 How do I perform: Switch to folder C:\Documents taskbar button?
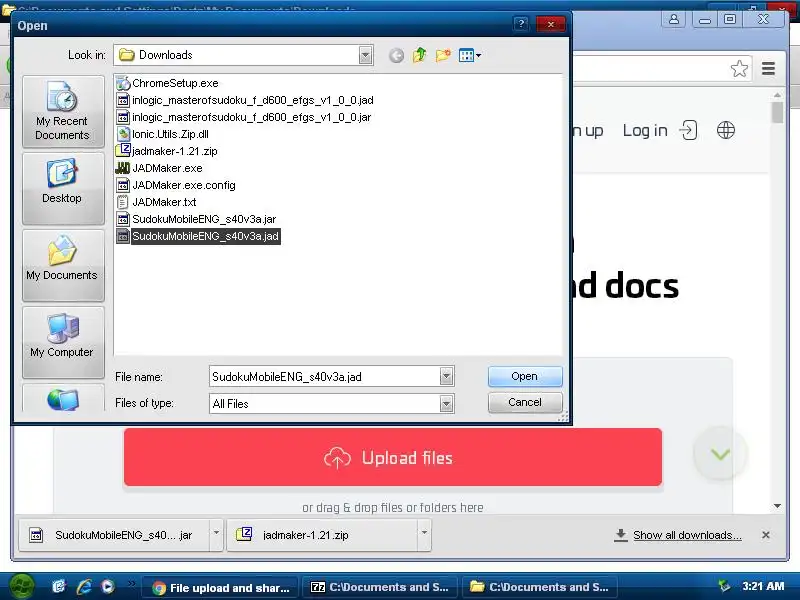pyautogui.click(x=539, y=587)
